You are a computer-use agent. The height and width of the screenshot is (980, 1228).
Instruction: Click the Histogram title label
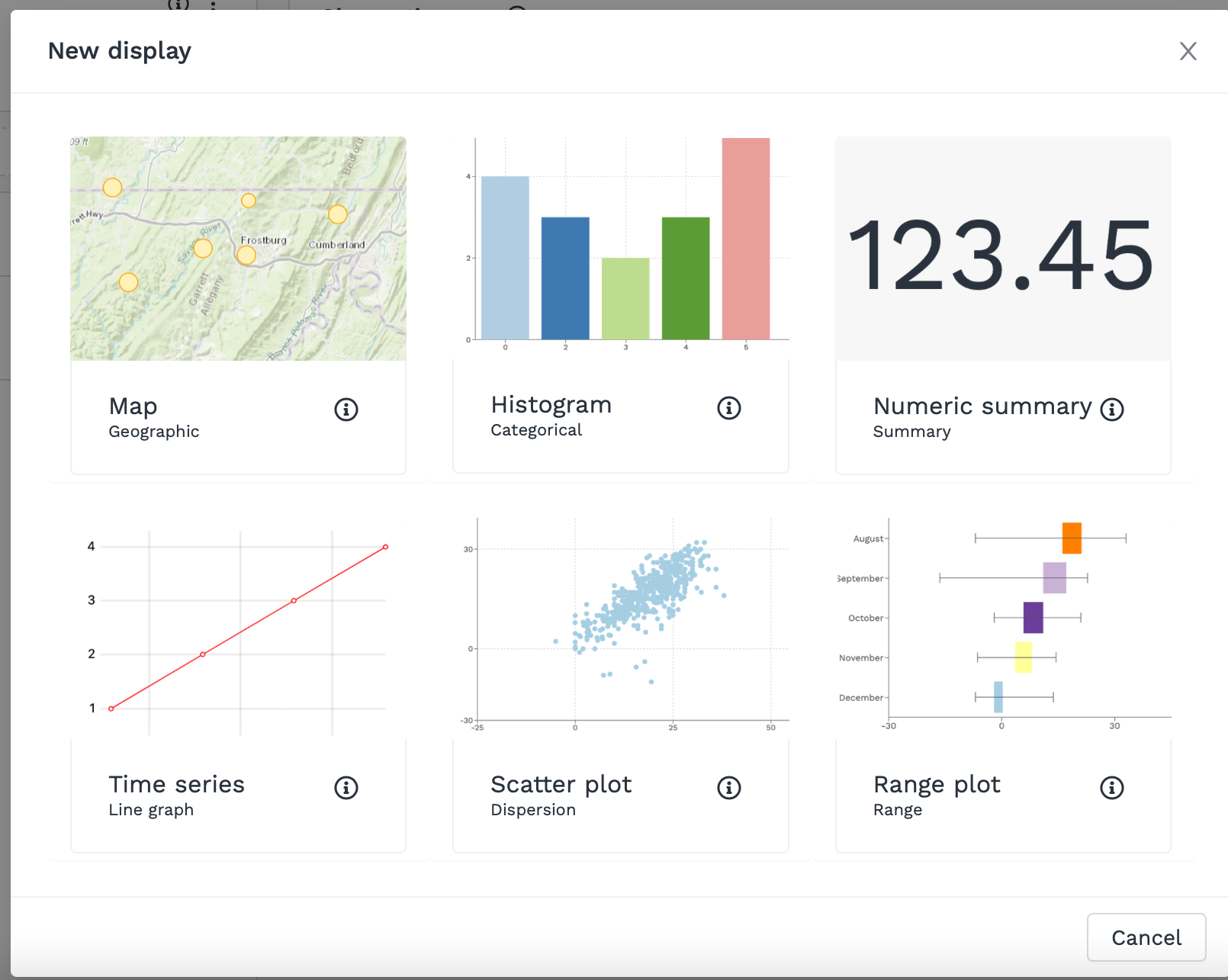pyautogui.click(x=551, y=405)
